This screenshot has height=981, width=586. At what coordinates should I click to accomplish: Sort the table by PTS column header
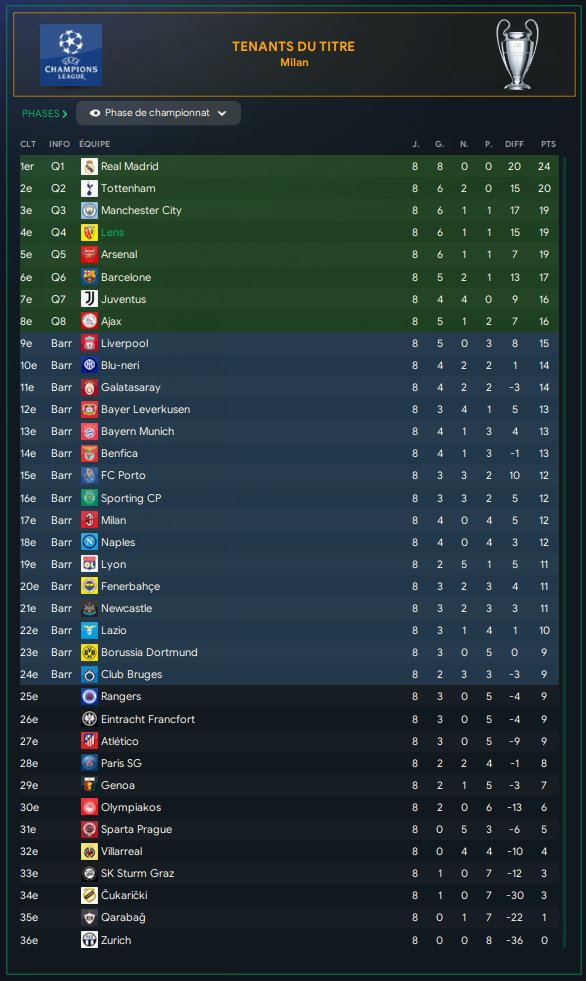click(548, 144)
